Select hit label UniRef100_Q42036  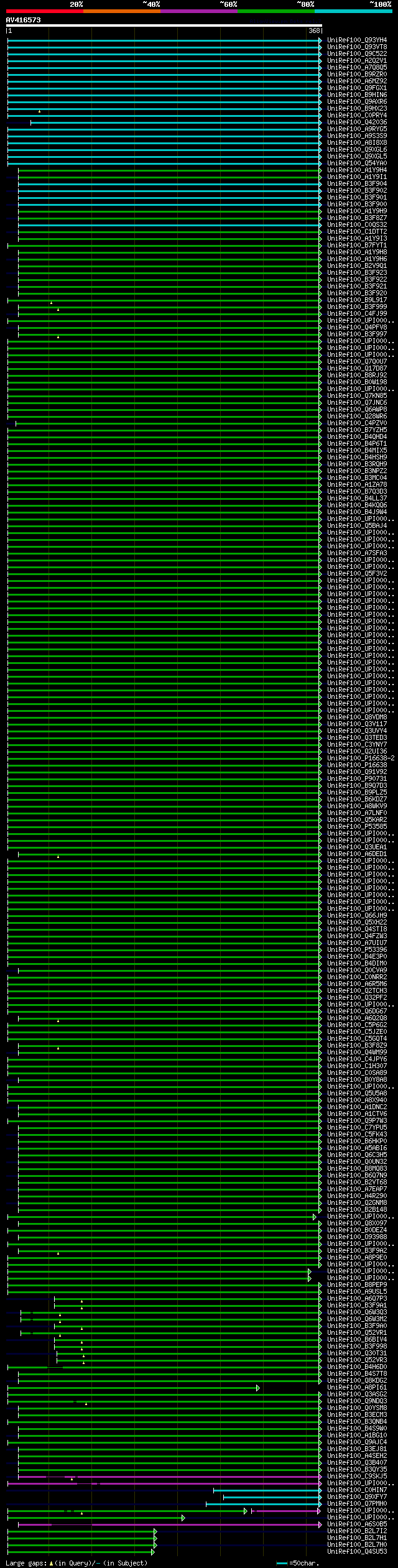pyautogui.click(x=357, y=122)
